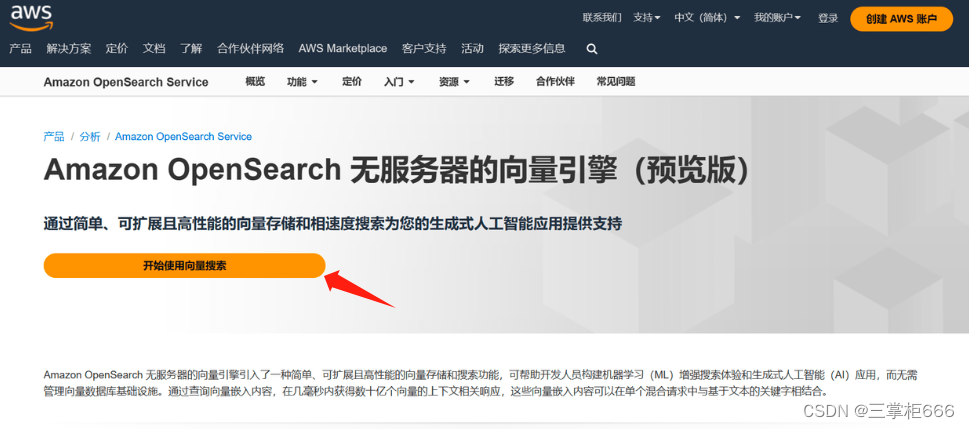The height and width of the screenshot is (429, 969).
Task: Open the 中文(简体) language dropdown
Action: pos(707,18)
